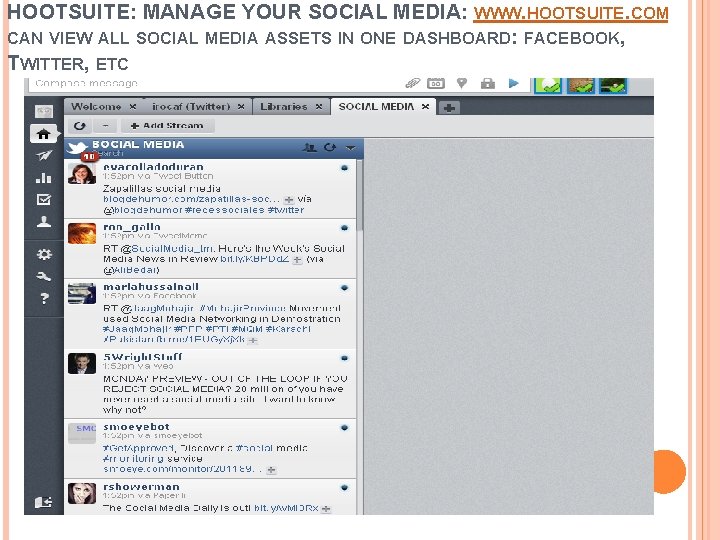Click the paperclip attach icon
Screen dimensions: 720x540
(x=412, y=83)
